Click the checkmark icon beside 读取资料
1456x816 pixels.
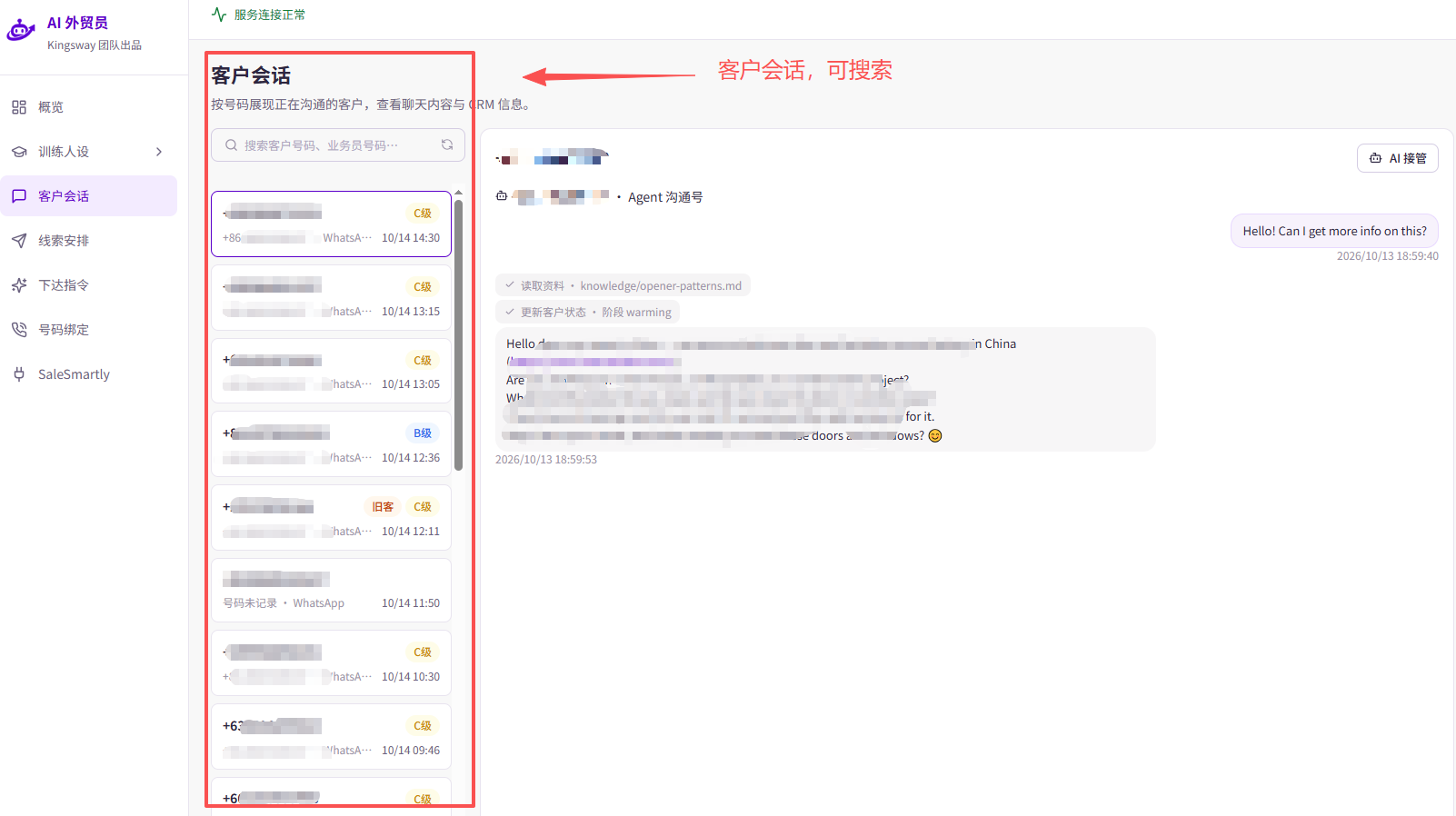(x=510, y=285)
